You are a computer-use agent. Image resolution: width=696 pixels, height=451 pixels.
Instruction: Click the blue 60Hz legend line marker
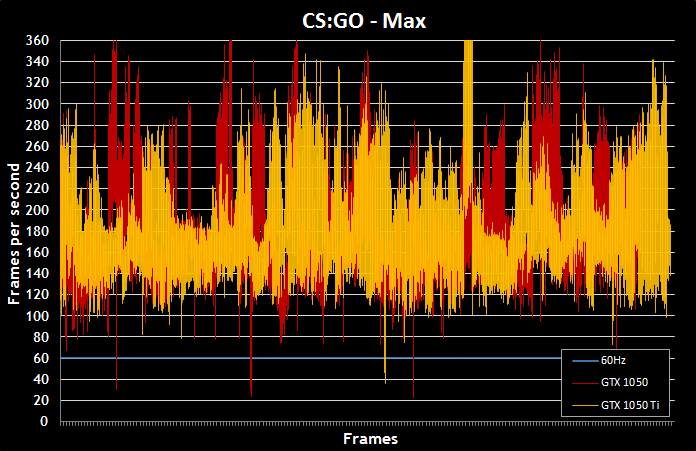tap(585, 361)
